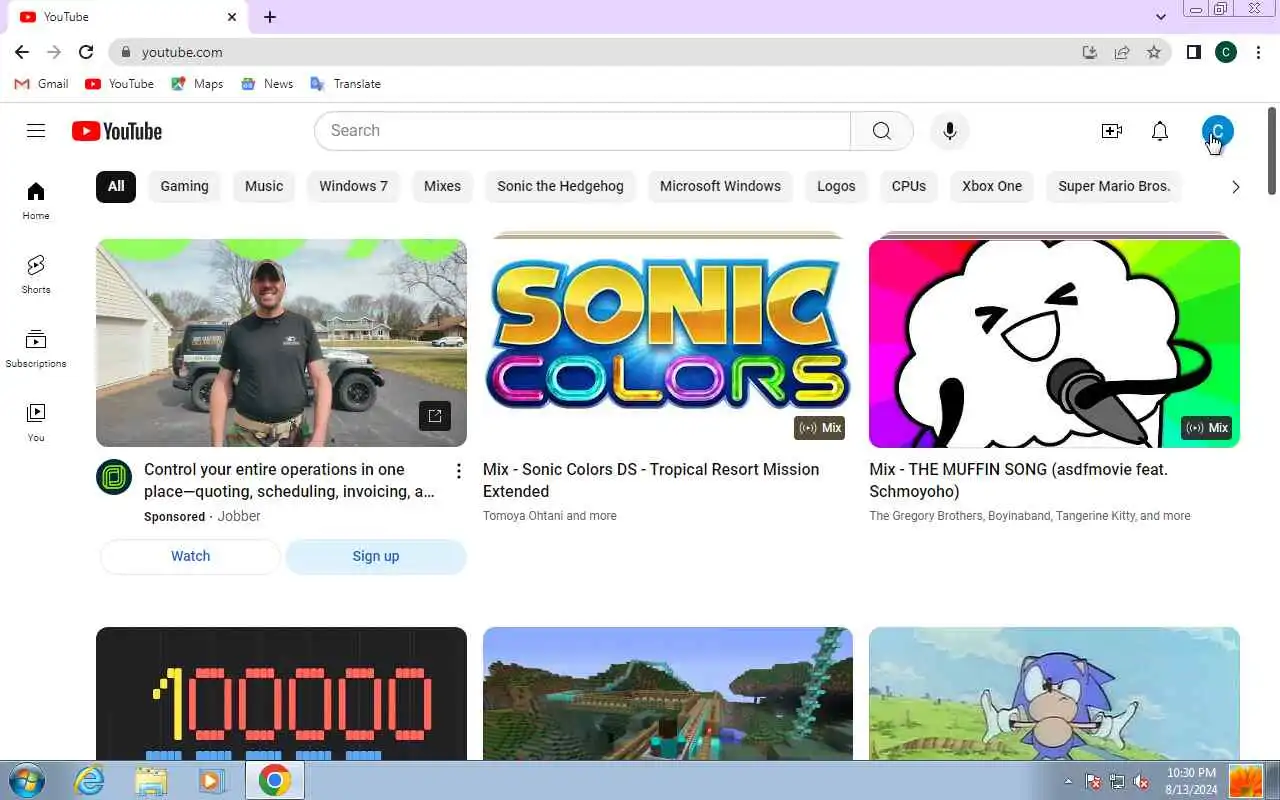Image resolution: width=1280 pixels, height=800 pixels.
Task: Open the You section in sidebar
Action: click(x=36, y=422)
